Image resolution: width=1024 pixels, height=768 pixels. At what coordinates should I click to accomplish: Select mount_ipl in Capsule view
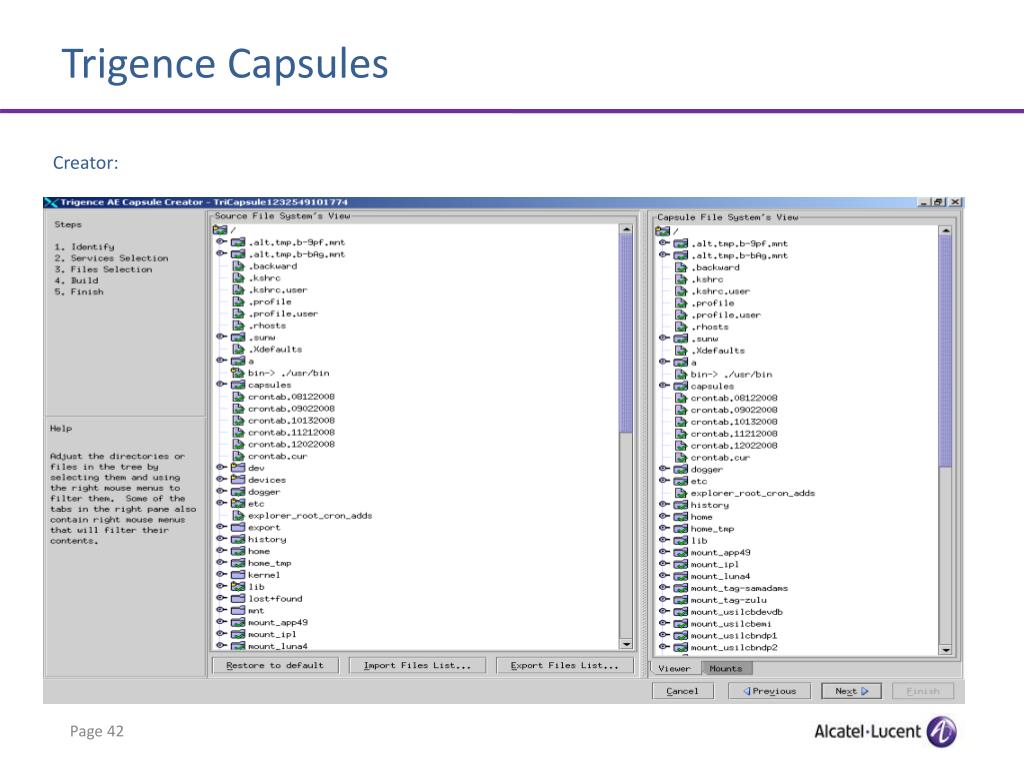pos(714,564)
